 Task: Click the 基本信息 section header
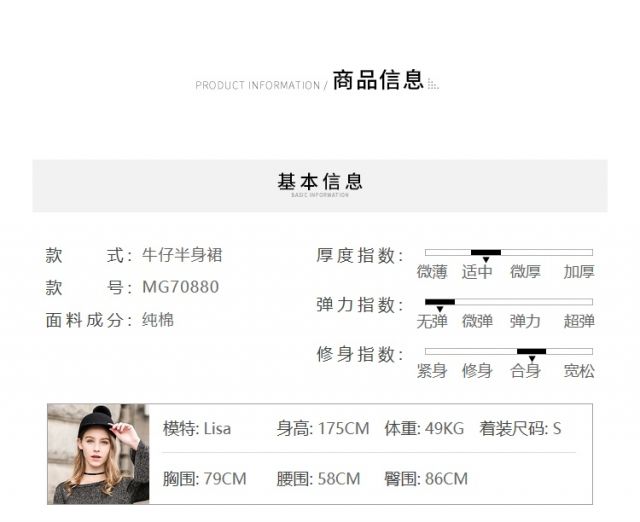pyautogui.click(x=320, y=182)
